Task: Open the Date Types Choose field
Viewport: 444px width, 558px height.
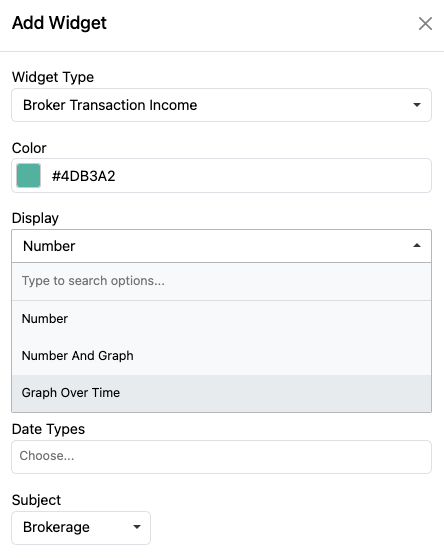Action: 221,457
